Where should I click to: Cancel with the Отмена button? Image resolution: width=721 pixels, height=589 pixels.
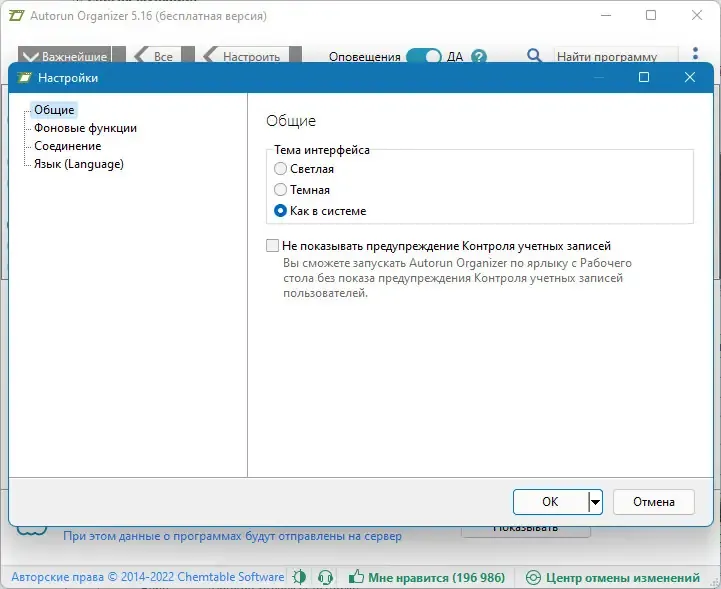coord(653,502)
